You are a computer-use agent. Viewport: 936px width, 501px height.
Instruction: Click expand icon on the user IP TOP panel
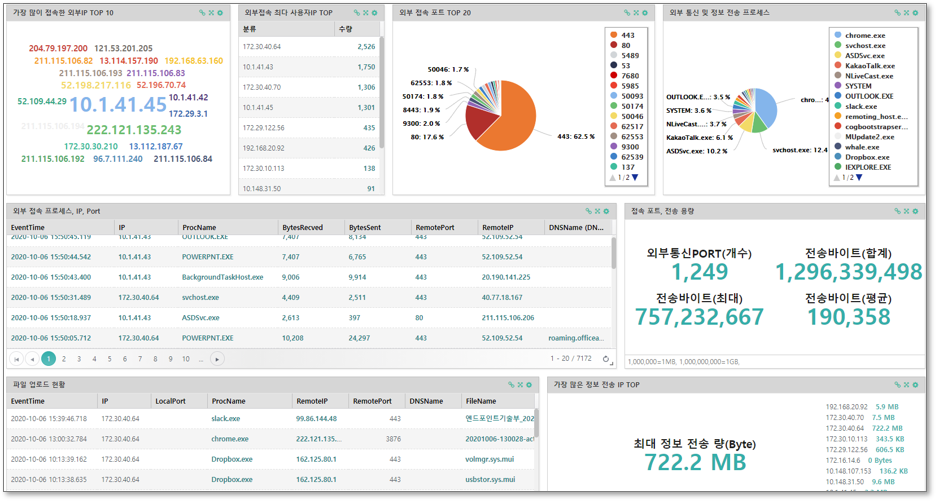366,13
